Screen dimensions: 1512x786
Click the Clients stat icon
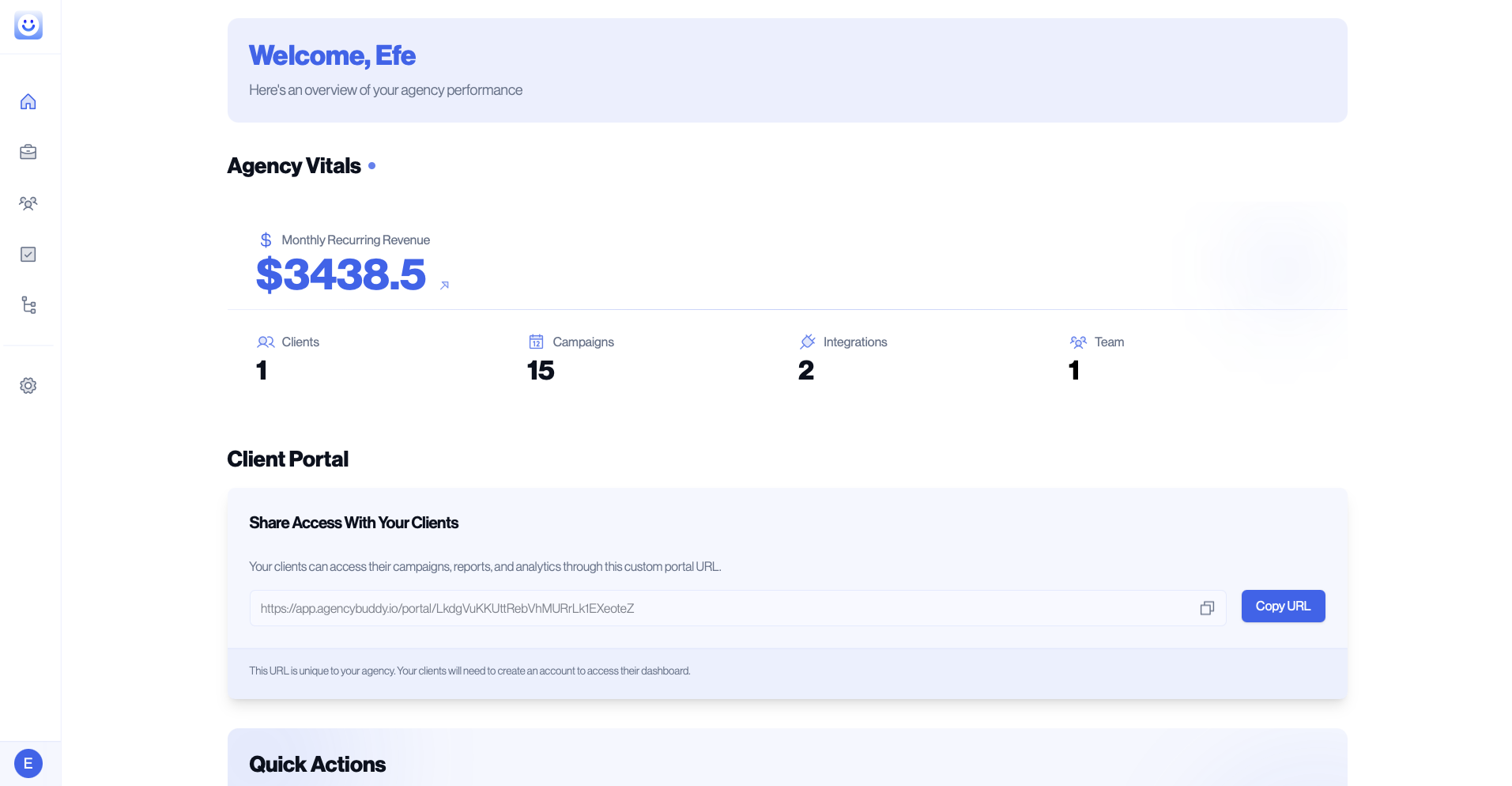(266, 342)
